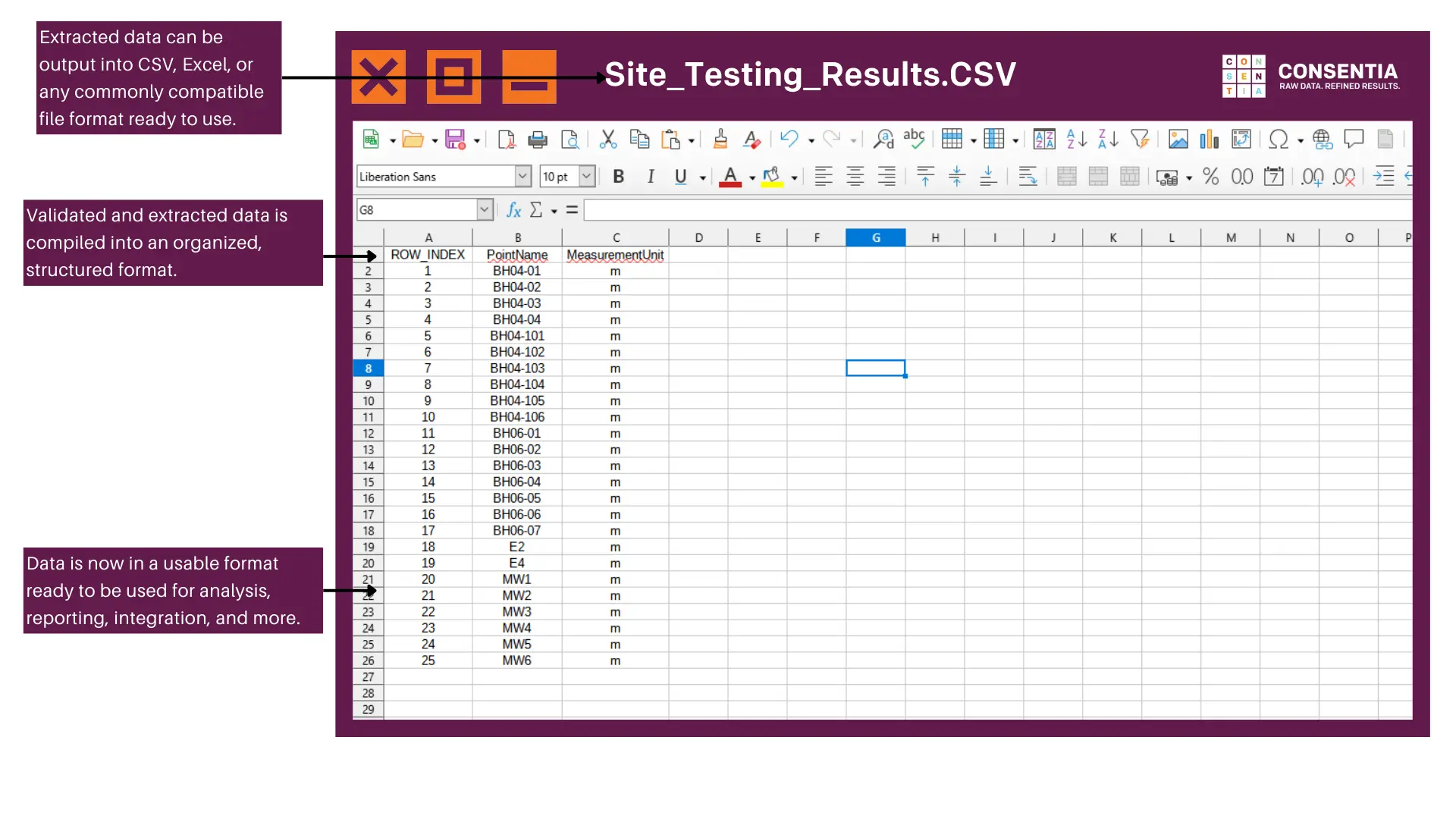Open the Function Wizard fx icon
This screenshot has height=819, width=1456.
[513, 210]
